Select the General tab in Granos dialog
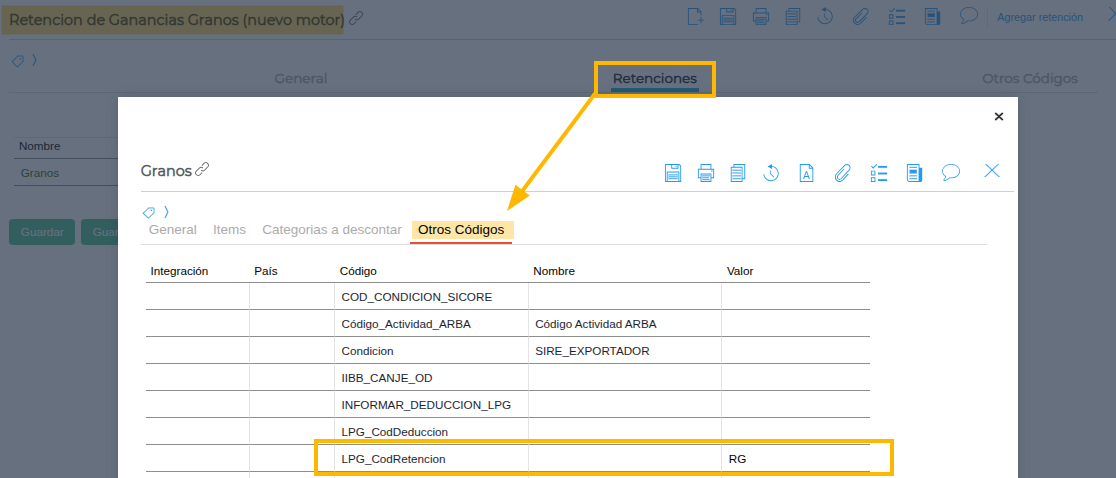This screenshot has width=1116, height=478. point(172,230)
